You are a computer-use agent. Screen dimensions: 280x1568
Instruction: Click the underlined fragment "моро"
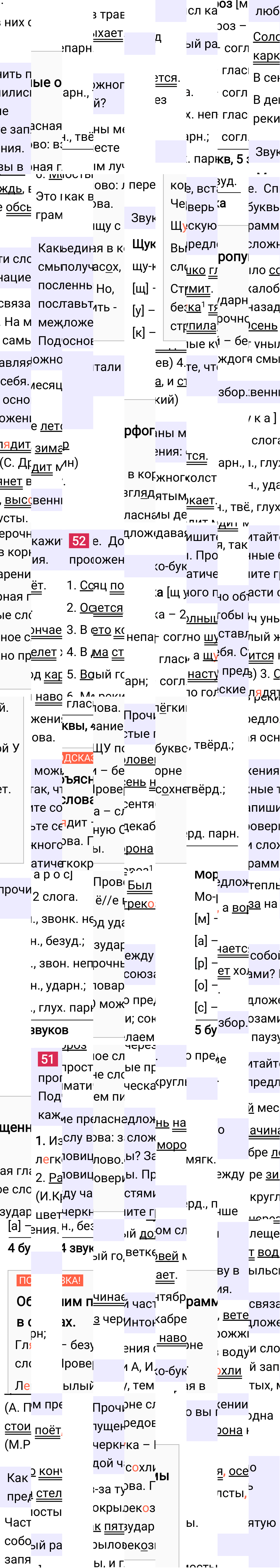(x=171, y=1144)
